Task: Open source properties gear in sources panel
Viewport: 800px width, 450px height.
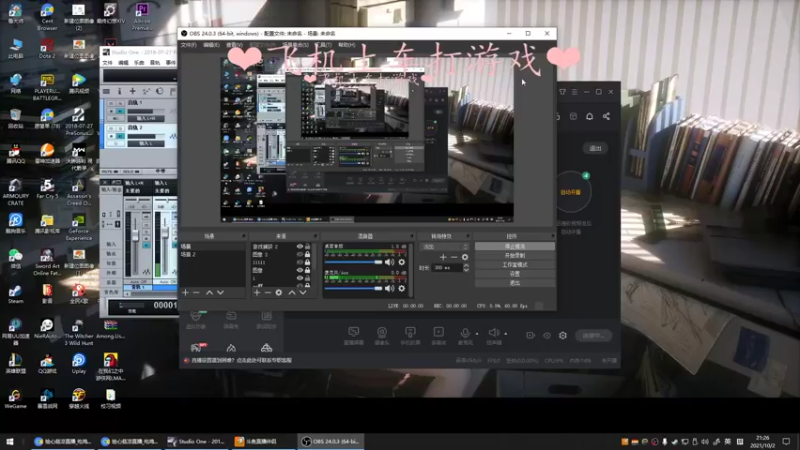Action: coord(279,292)
